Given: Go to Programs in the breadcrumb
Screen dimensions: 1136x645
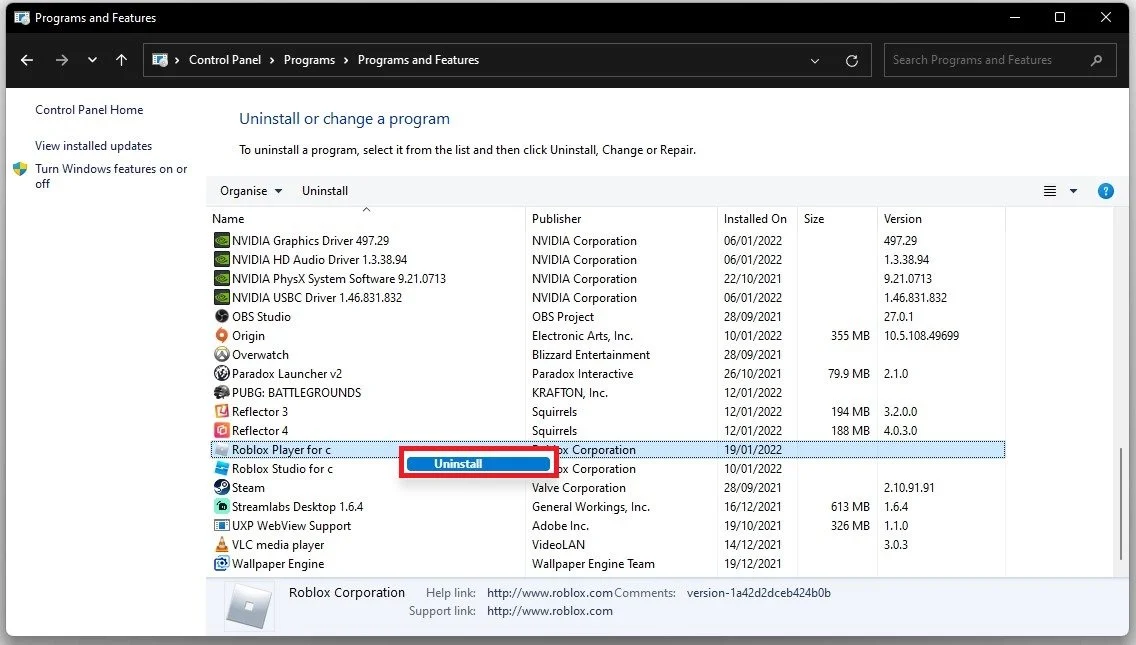Looking at the screenshot, I should pyautogui.click(x=309, y=60).
